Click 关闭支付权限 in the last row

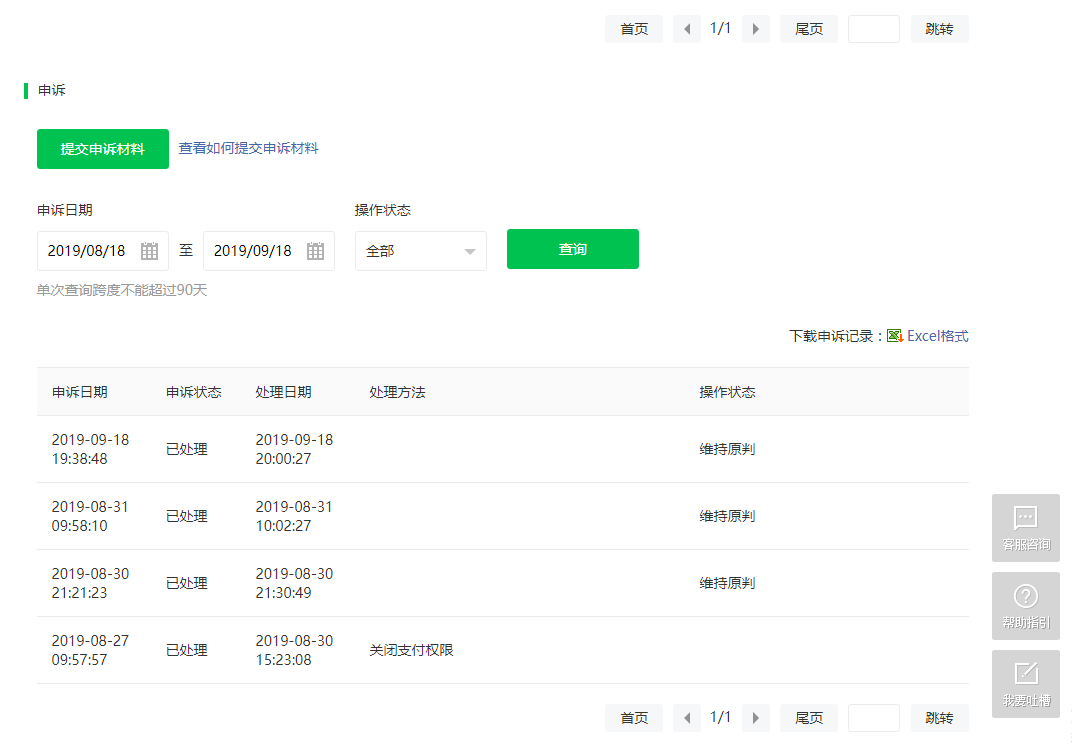[412, 650]
